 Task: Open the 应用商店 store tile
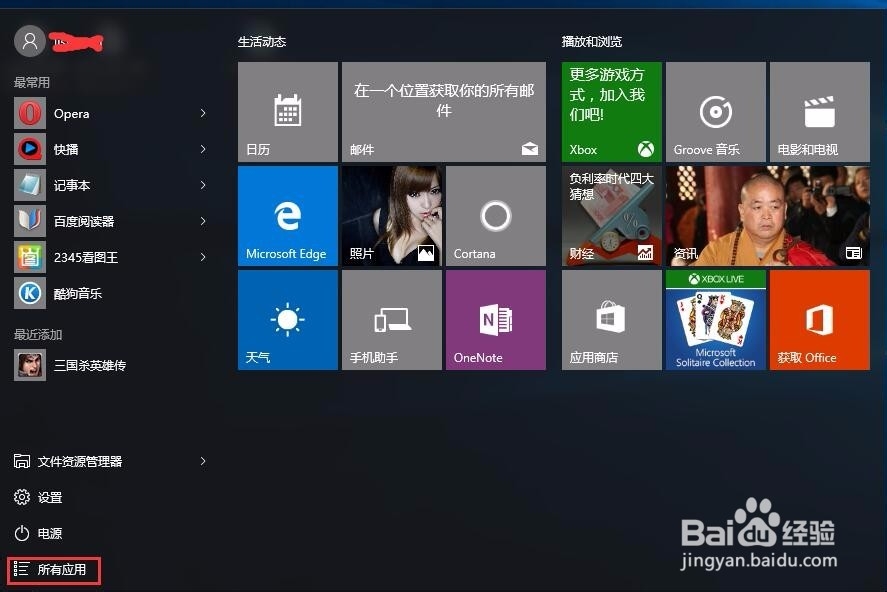pyautogui.click(x=612, y=320)
